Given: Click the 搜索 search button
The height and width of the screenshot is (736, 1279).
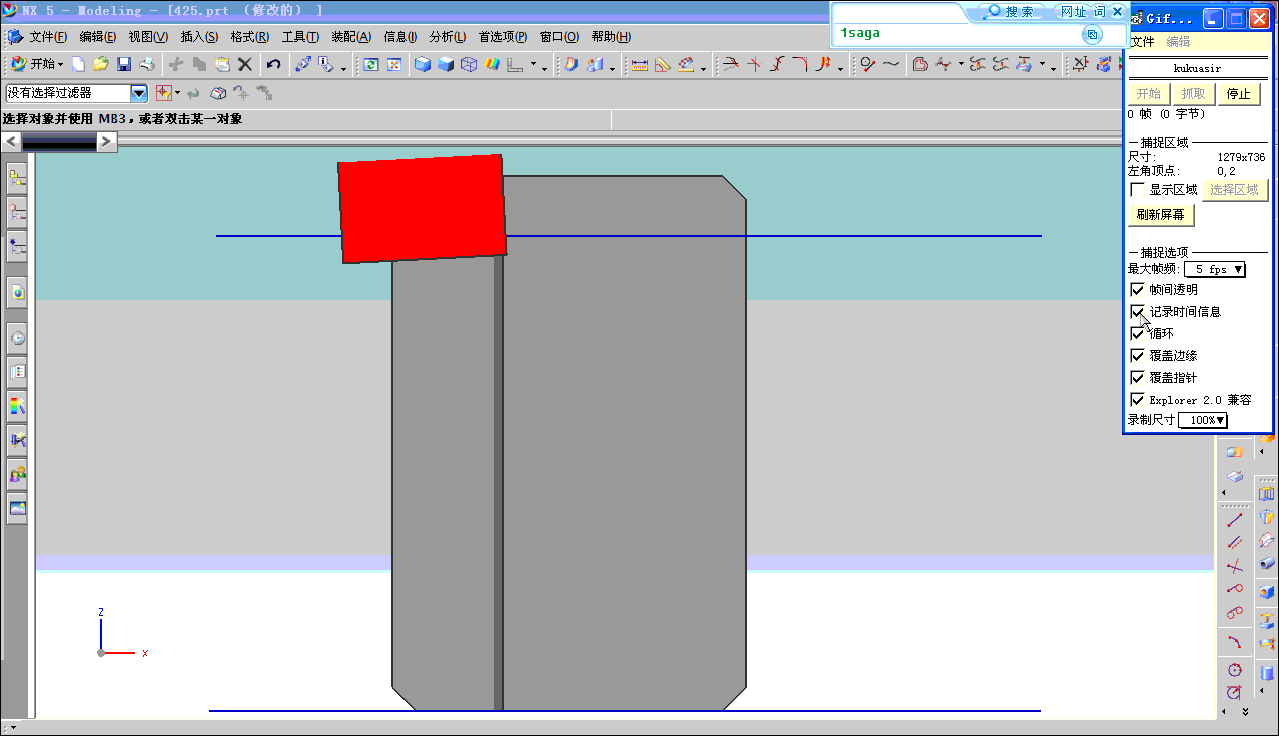Looking at the screenshot, I should (x=1011, y=12).
